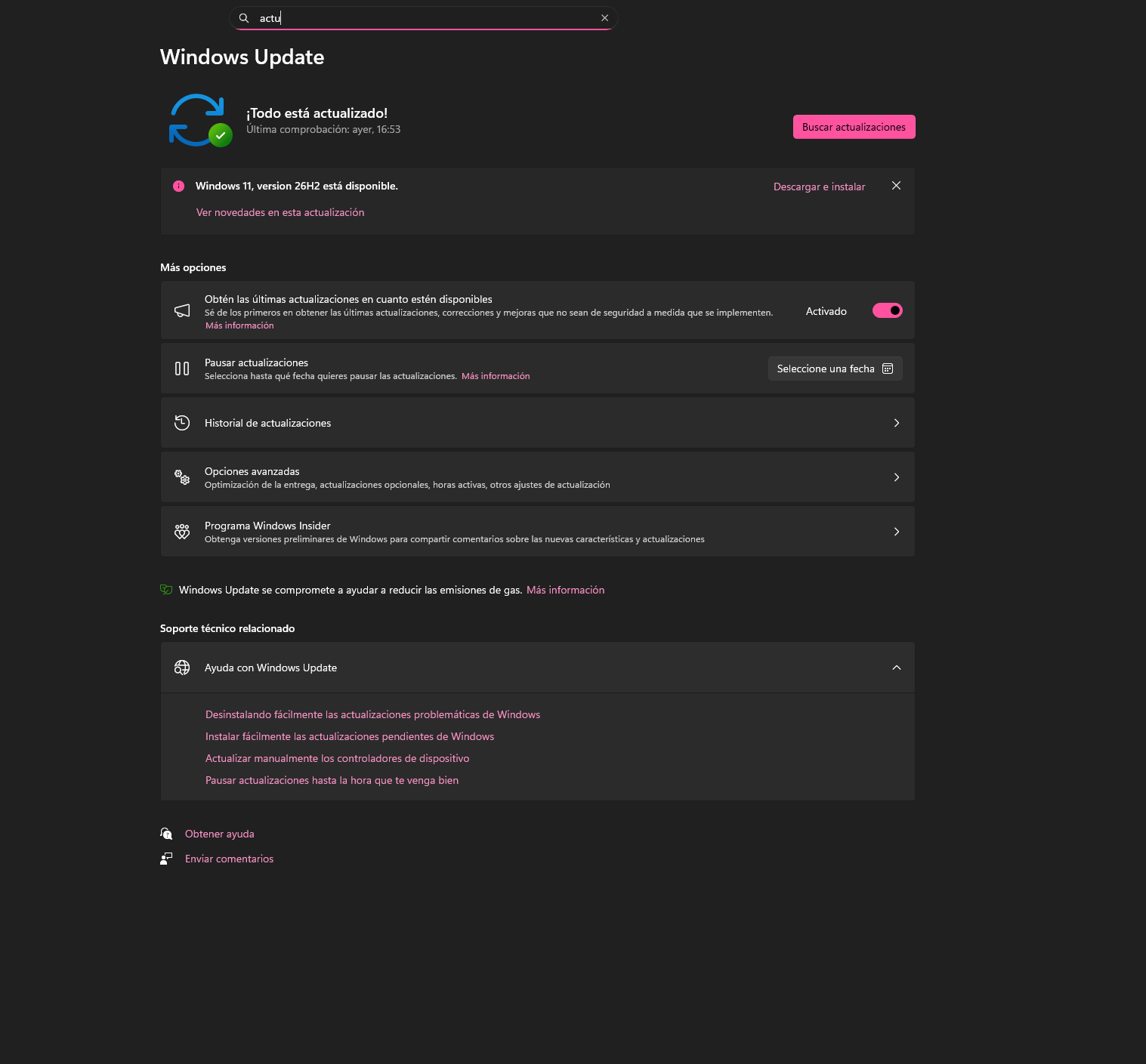Click the megaphone icon for latest updates

click(182, 310)
